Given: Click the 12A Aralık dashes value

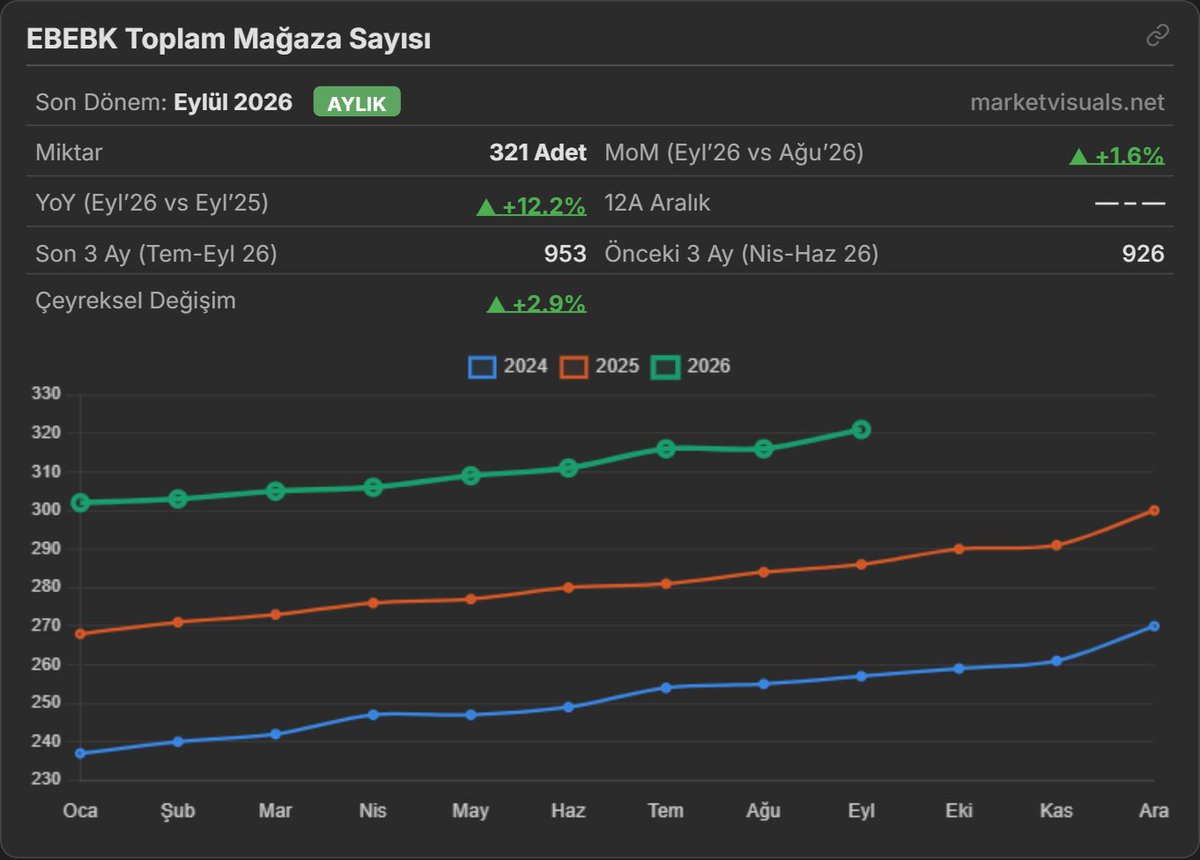Looking at the screenshot, I should [x=1130, y=203].
